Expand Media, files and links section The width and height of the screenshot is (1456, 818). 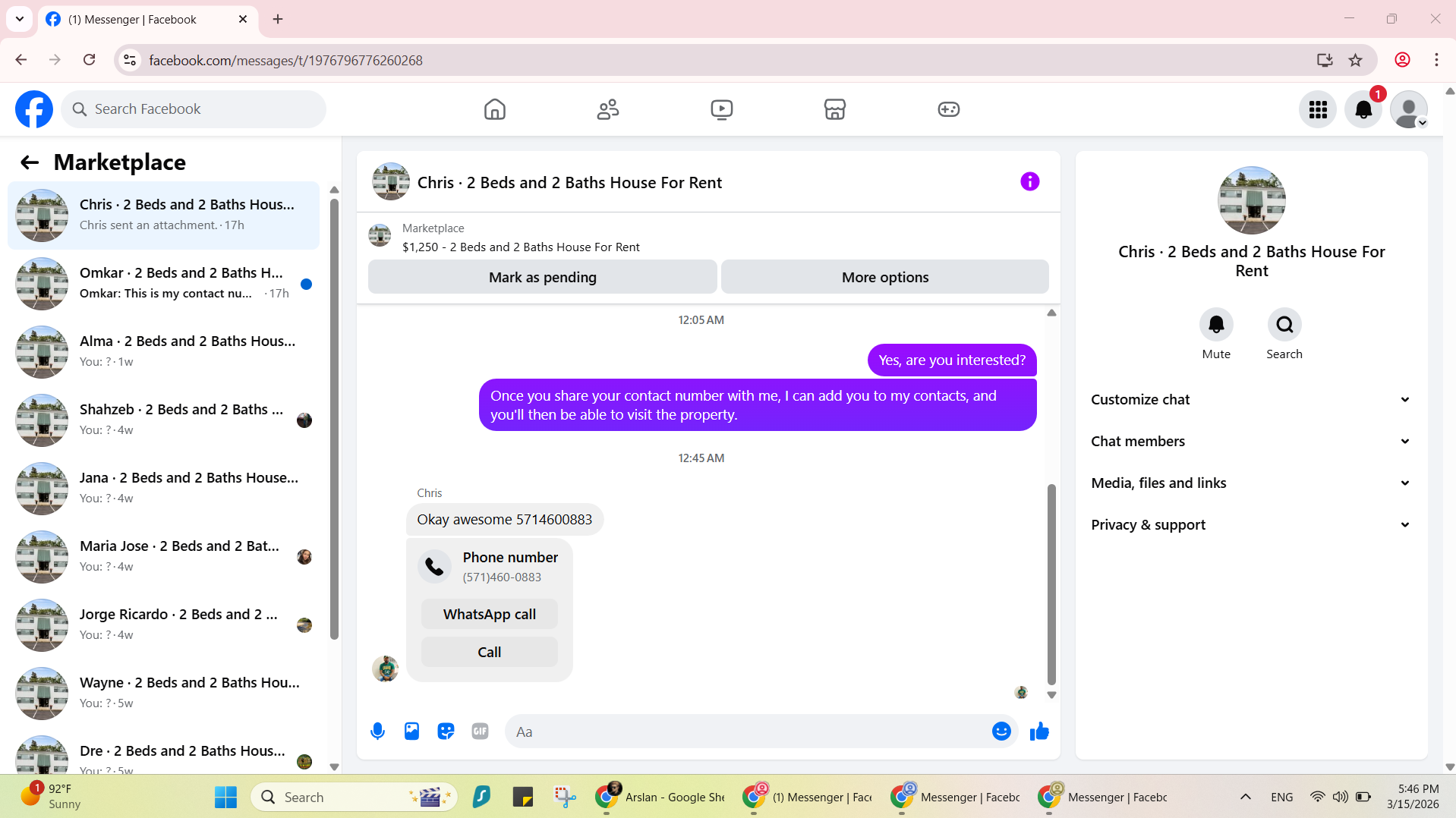click(x=1251, y=483)
